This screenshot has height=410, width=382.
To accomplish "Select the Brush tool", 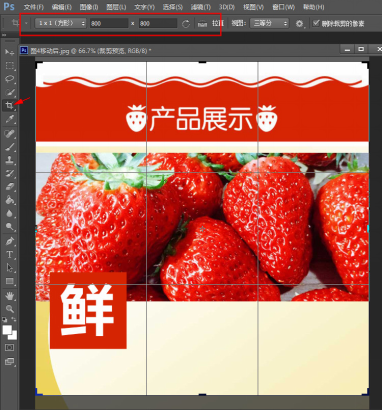I will click(x=9, y=146).
